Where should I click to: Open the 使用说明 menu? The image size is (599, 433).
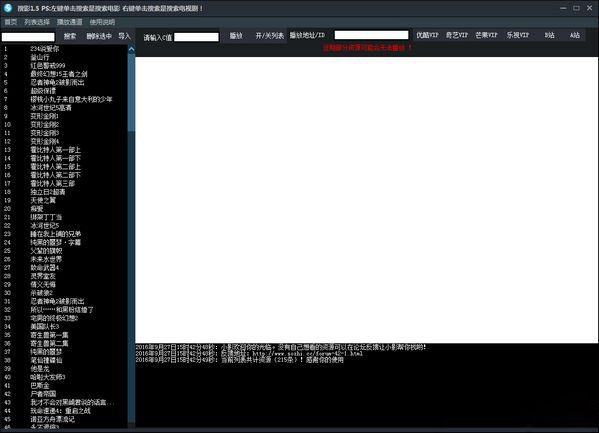click(102, 22)
